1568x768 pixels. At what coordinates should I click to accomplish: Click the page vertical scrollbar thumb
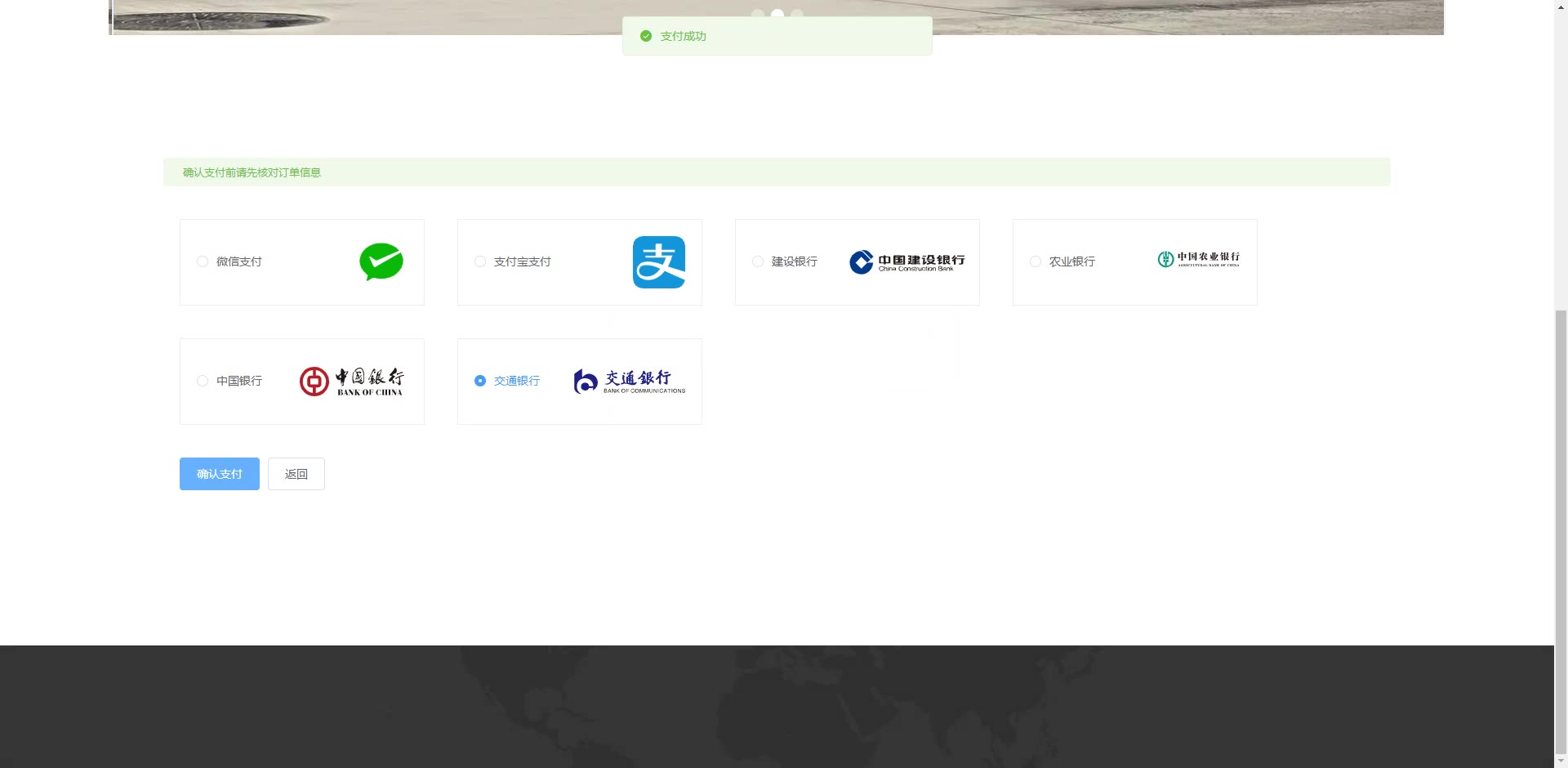tap(1561, 531)
